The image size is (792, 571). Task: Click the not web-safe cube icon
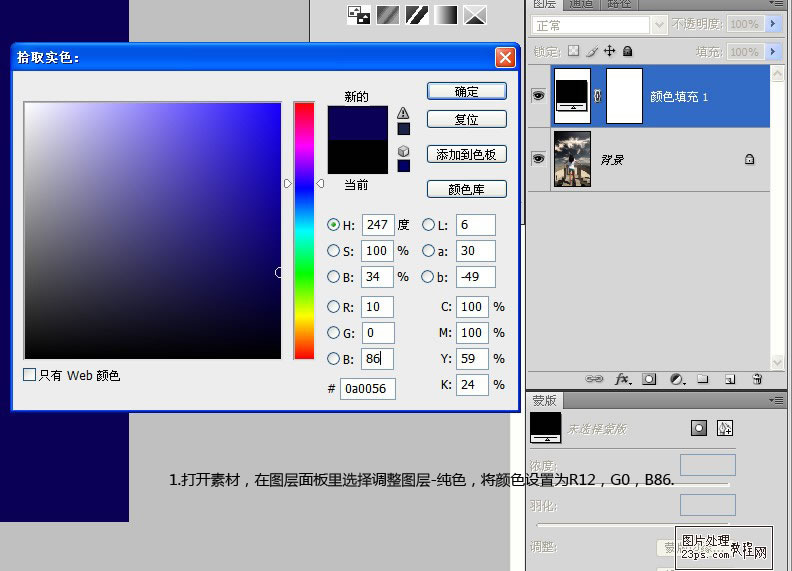coord(403,151)
